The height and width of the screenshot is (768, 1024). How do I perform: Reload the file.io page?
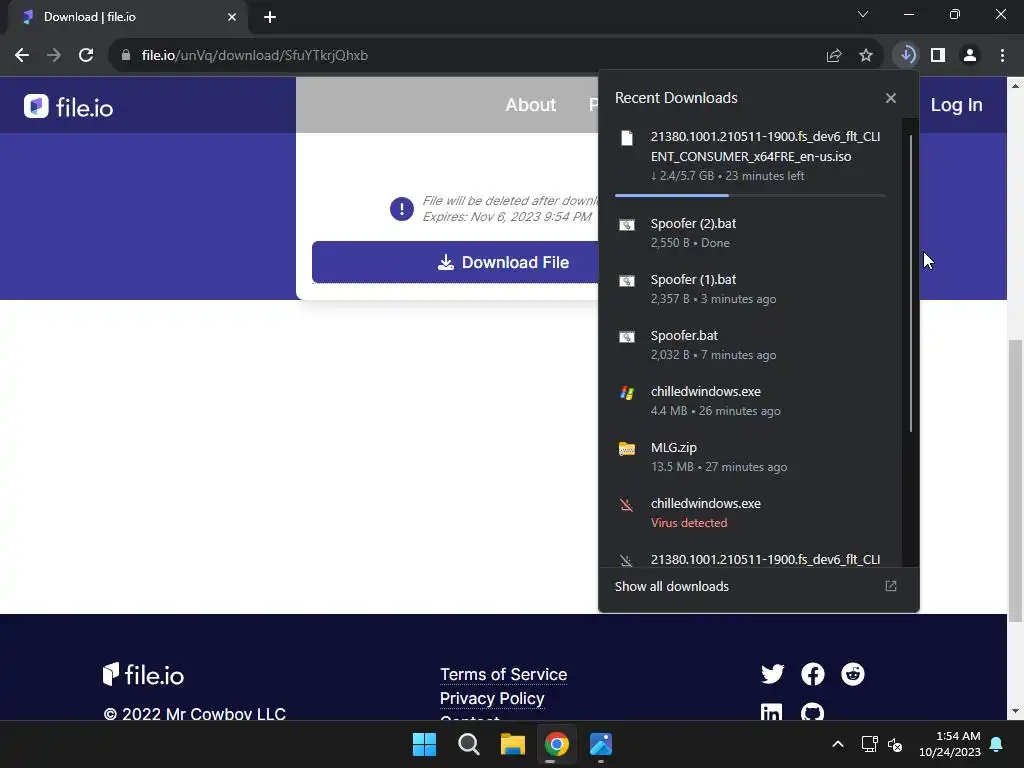point(86,56)
